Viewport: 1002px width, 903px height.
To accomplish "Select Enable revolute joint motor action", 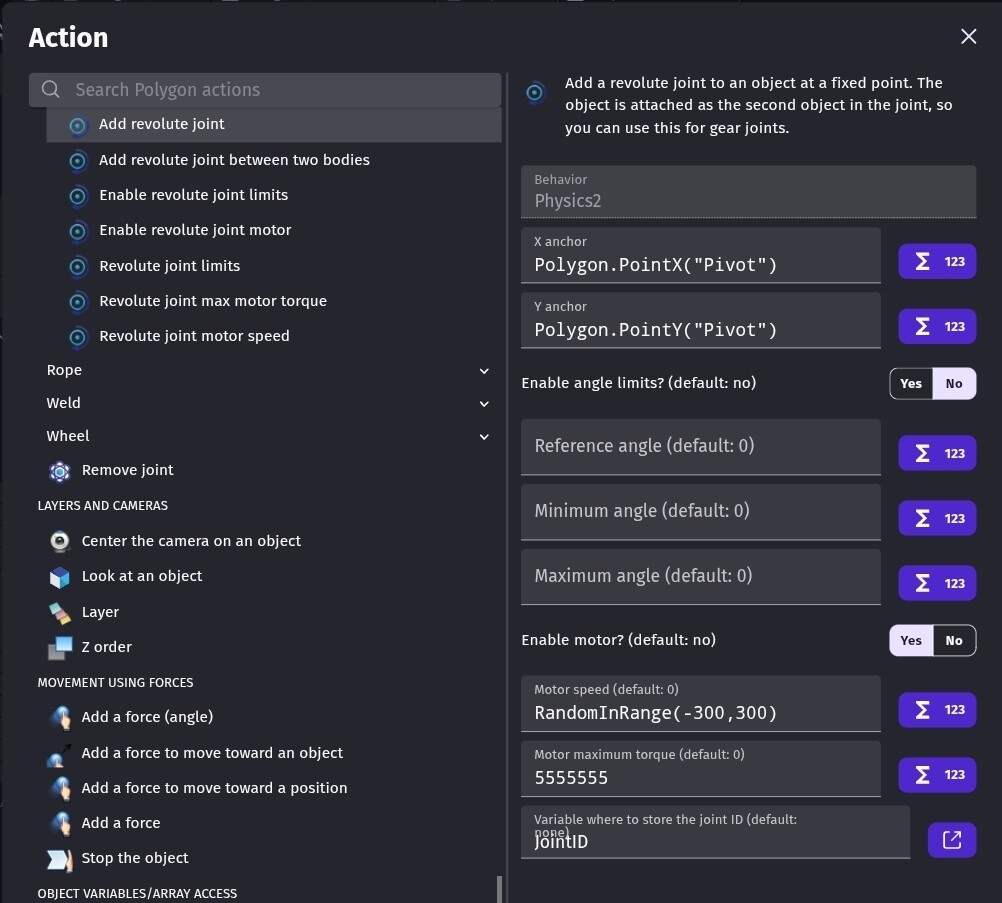I will 195,230.
